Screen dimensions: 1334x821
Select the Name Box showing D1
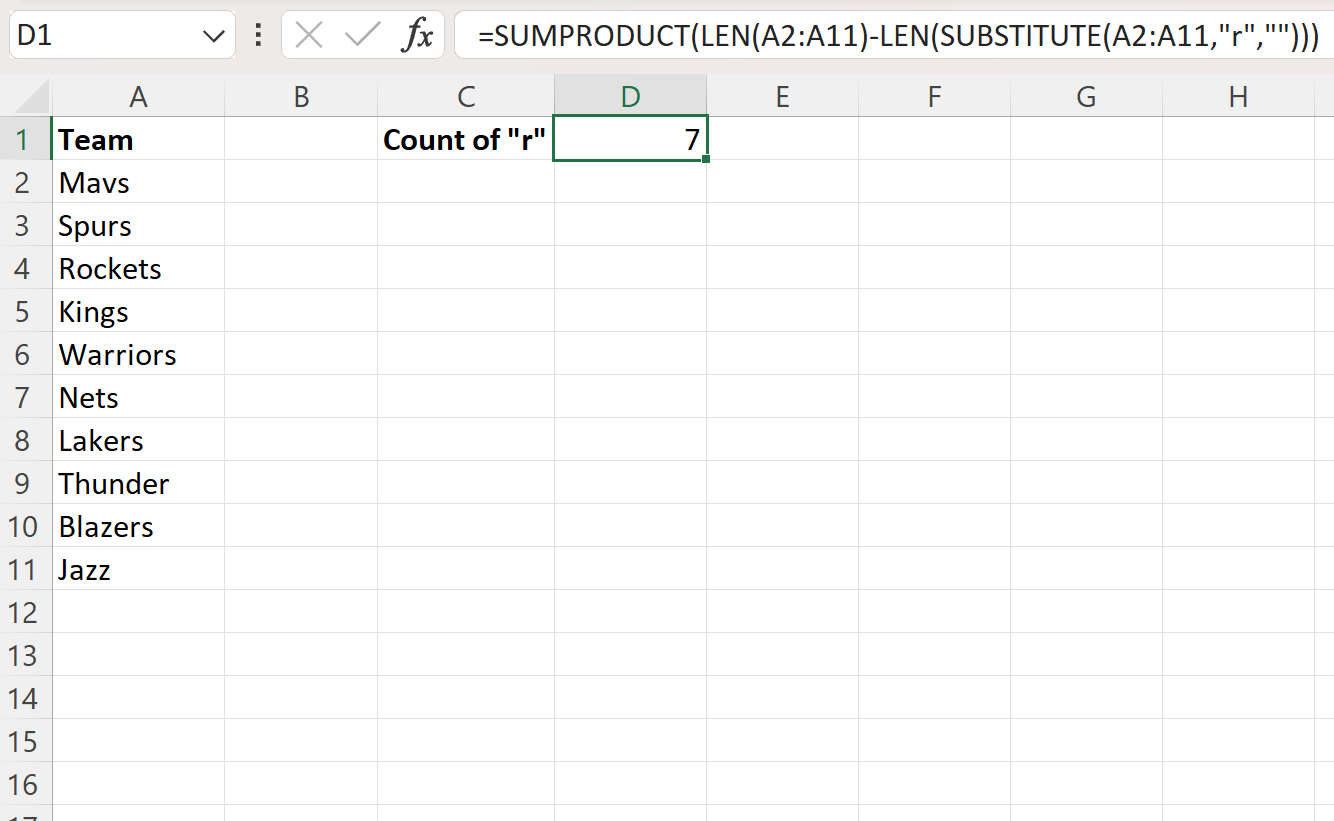coord(110,35)
